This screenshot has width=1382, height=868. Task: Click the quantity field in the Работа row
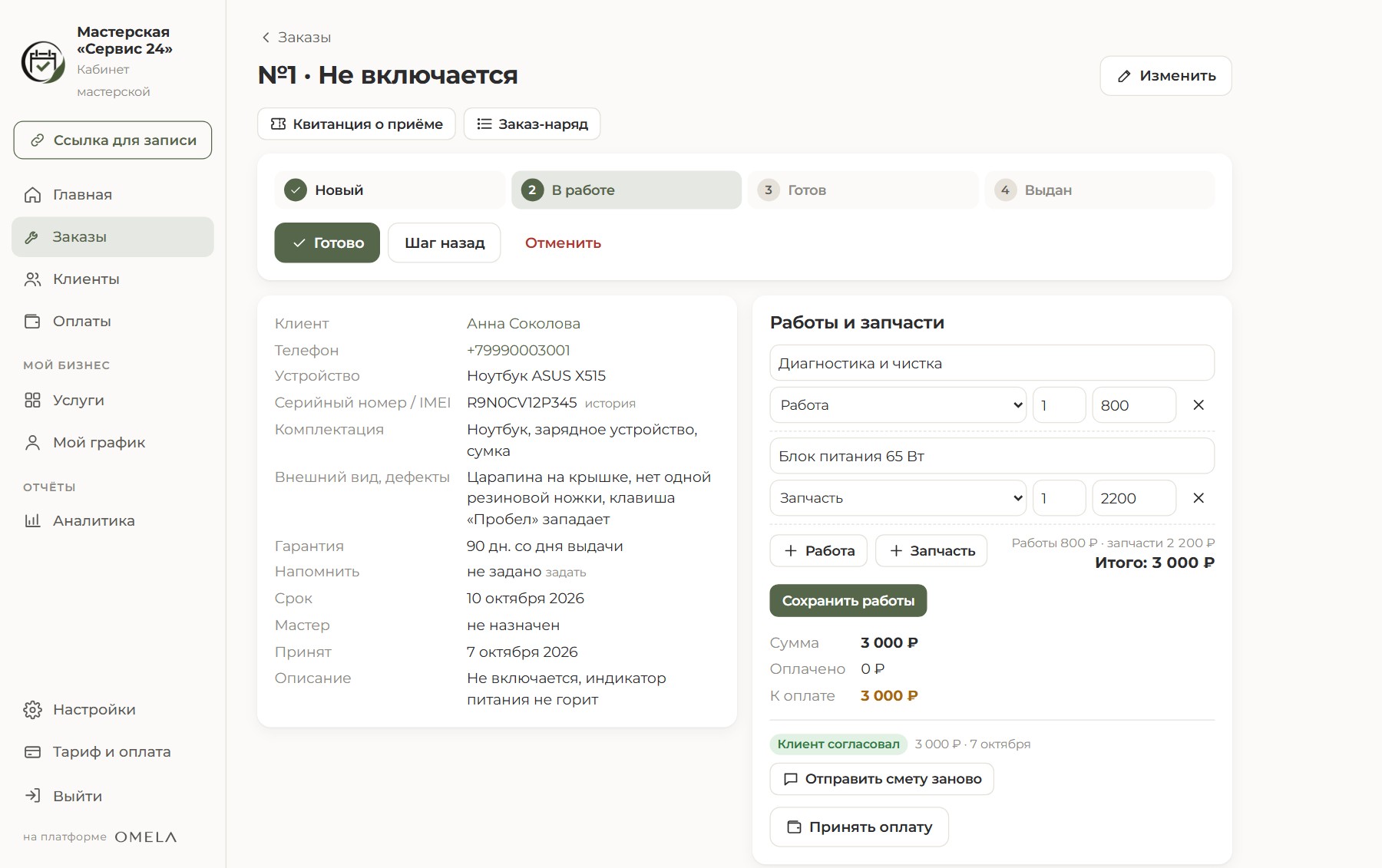pyautogui.click(x=1059, y=405)
